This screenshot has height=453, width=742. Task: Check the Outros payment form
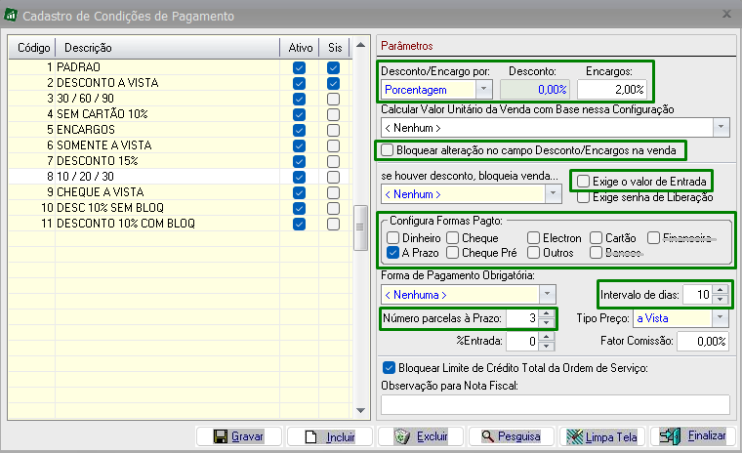point(533,253)
